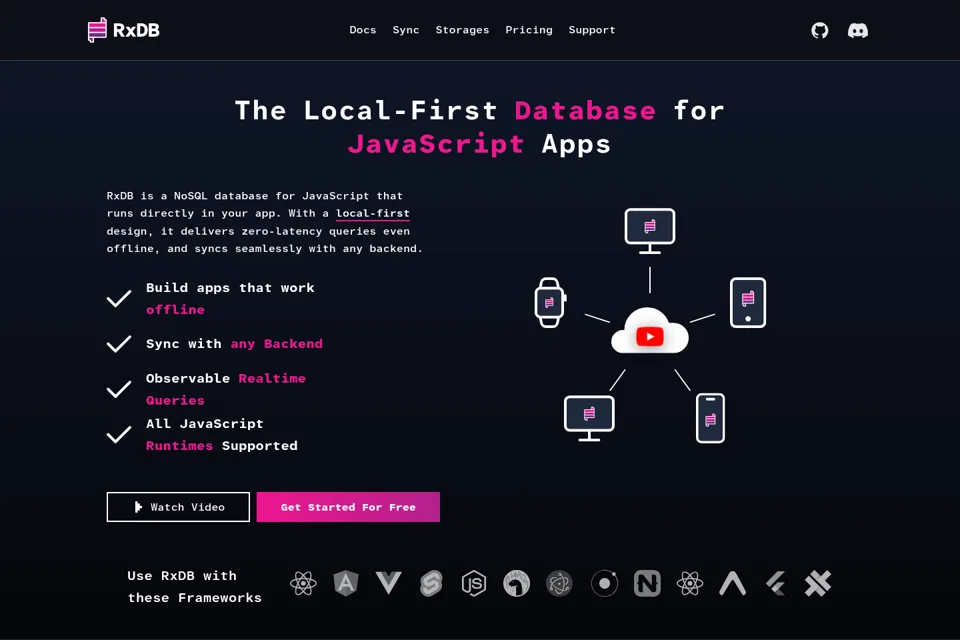
Task: Select the React Native icon after NativeScript
Action: click(x=690, y=583)
